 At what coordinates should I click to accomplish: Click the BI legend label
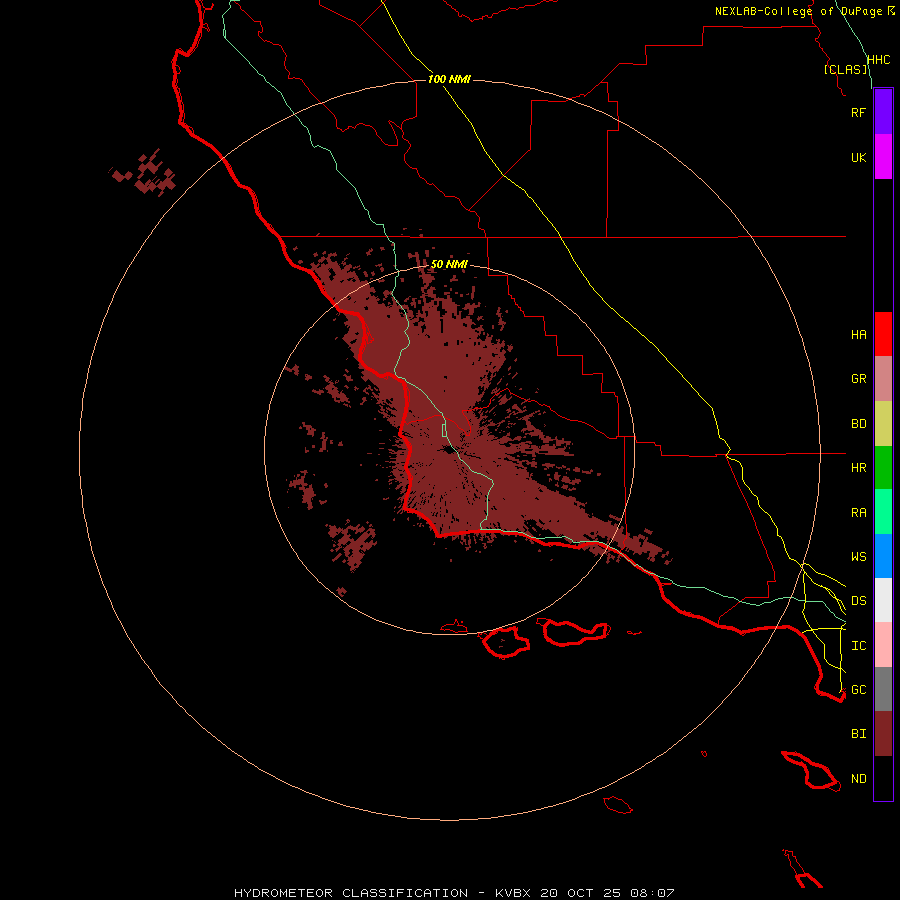858,734
